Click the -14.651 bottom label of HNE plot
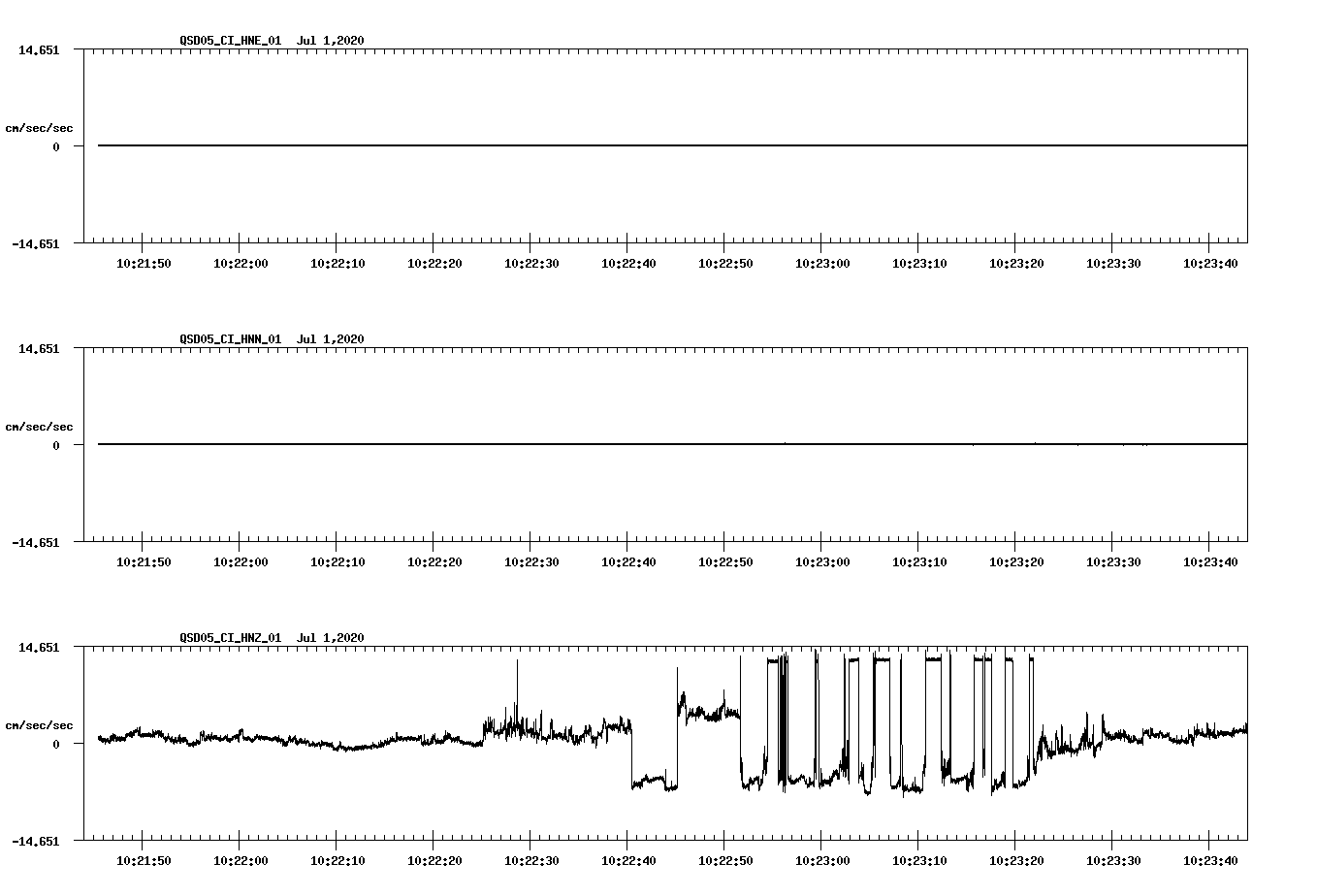Screen dimensions: 1317x896 [36, 243]
